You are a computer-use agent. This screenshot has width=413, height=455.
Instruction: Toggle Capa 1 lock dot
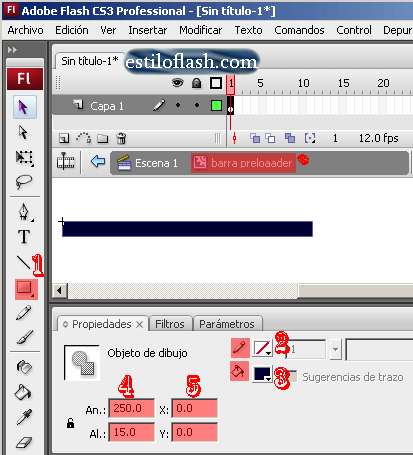(197, 105)
